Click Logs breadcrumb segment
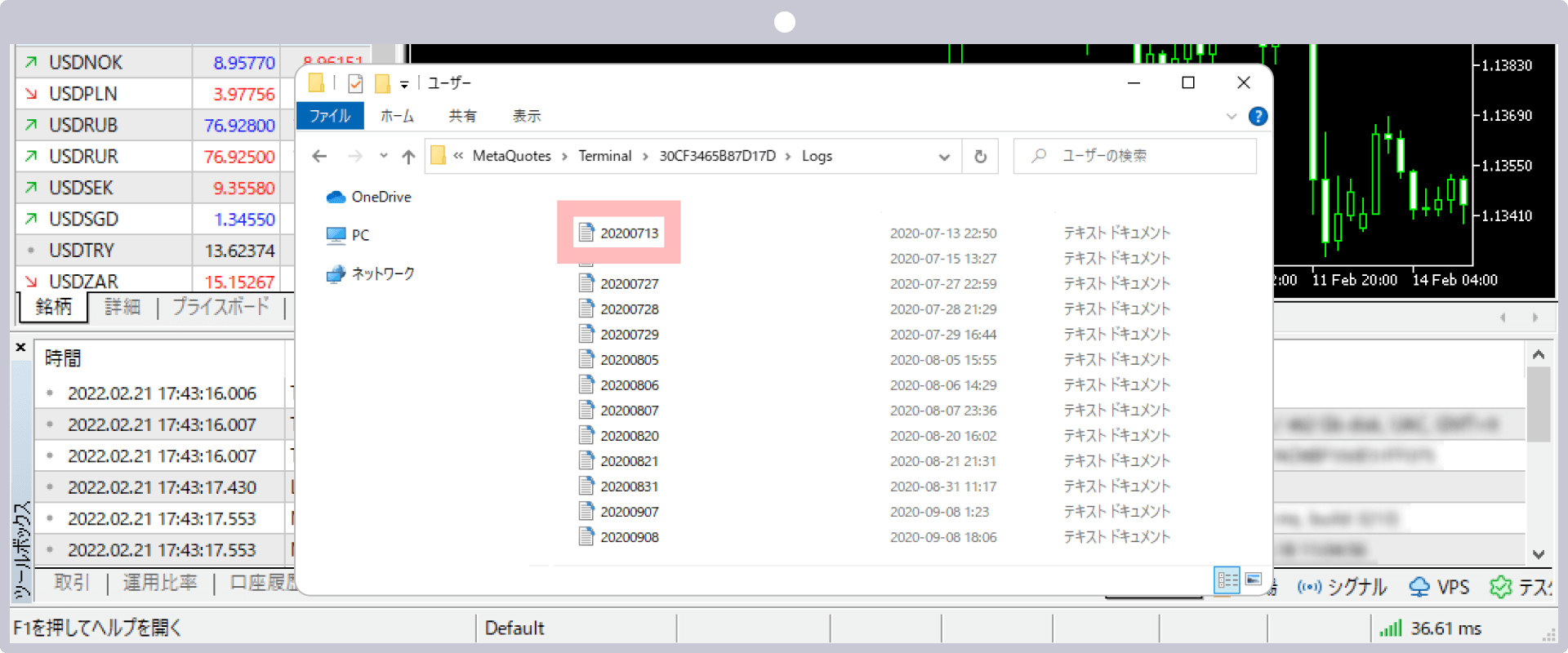Screen dimensions: 1568x653 [817, 156]
